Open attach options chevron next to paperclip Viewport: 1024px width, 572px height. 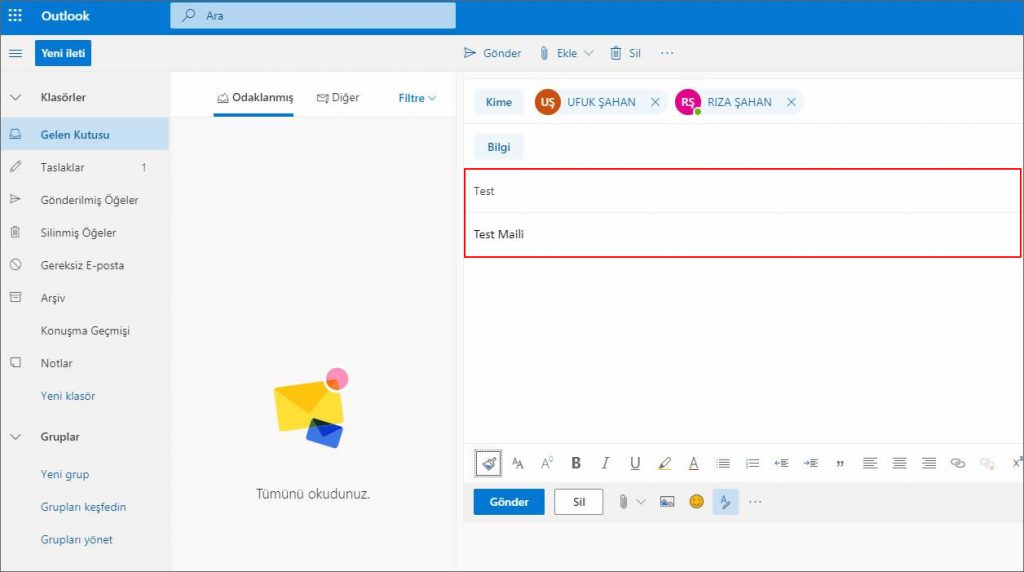pyautogui.click(x=641, y=501)
